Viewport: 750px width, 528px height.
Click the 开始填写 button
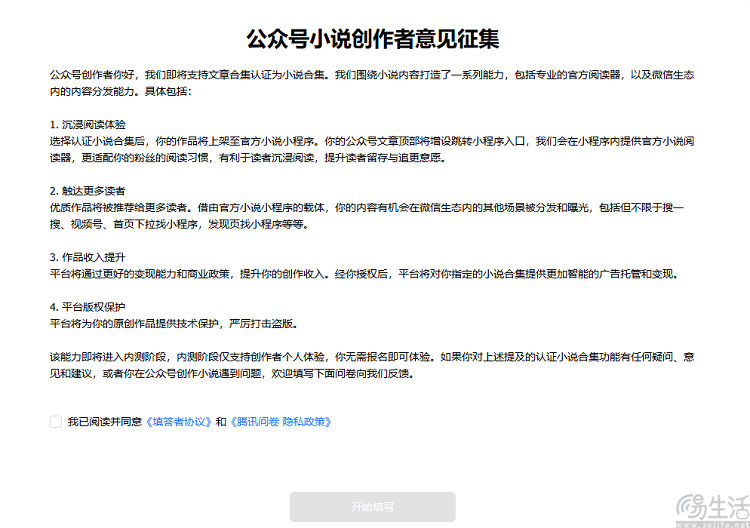coord(373,506)
